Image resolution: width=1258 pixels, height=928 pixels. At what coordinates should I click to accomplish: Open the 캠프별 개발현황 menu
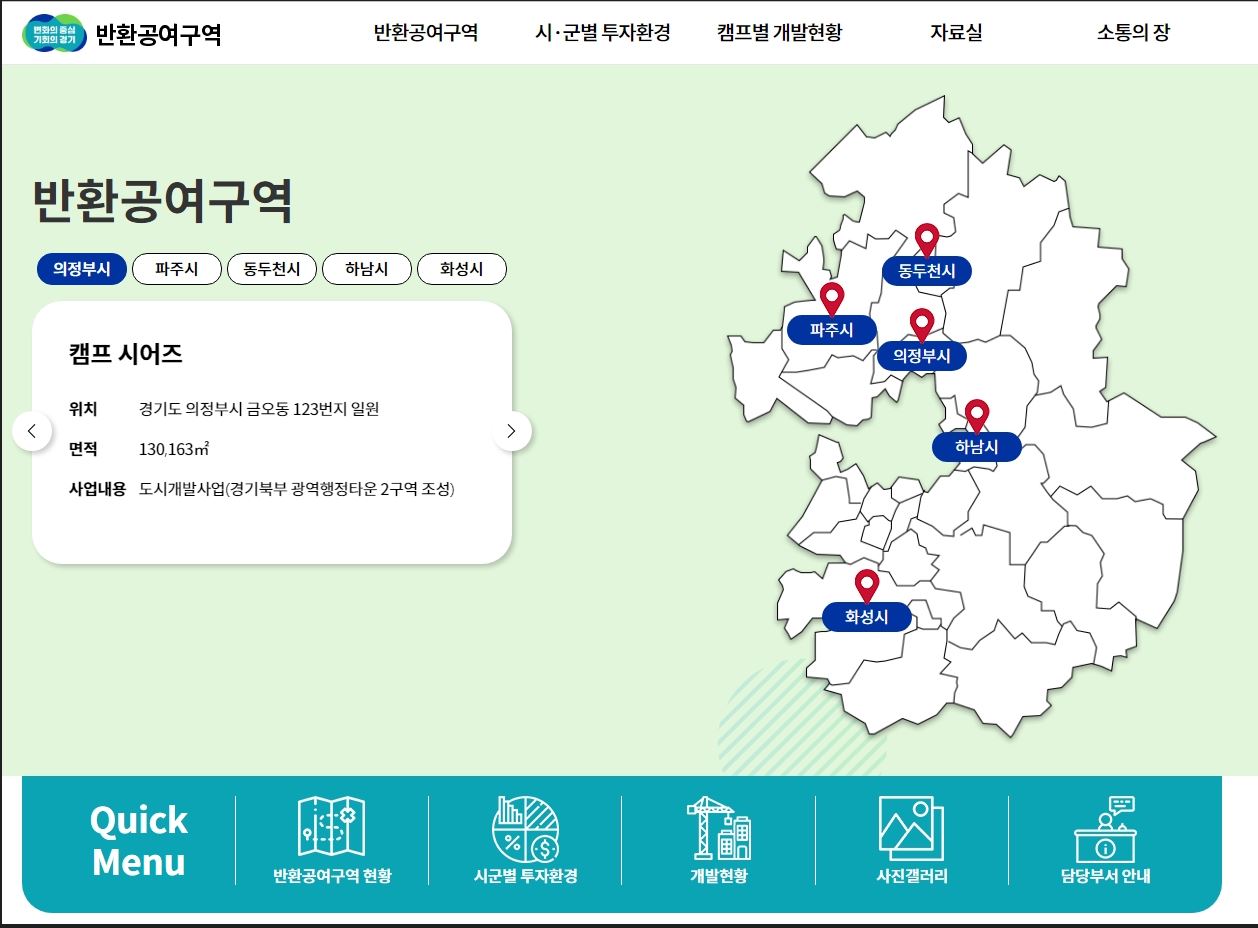[780, 33]
